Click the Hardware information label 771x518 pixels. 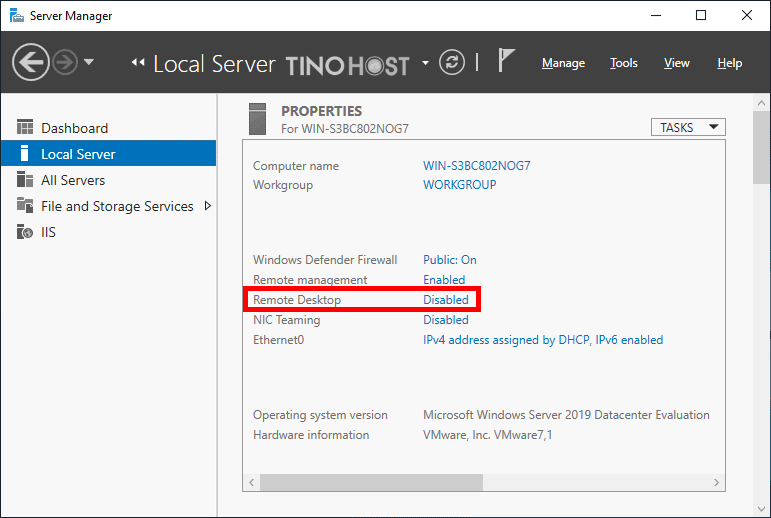(311, 435)
